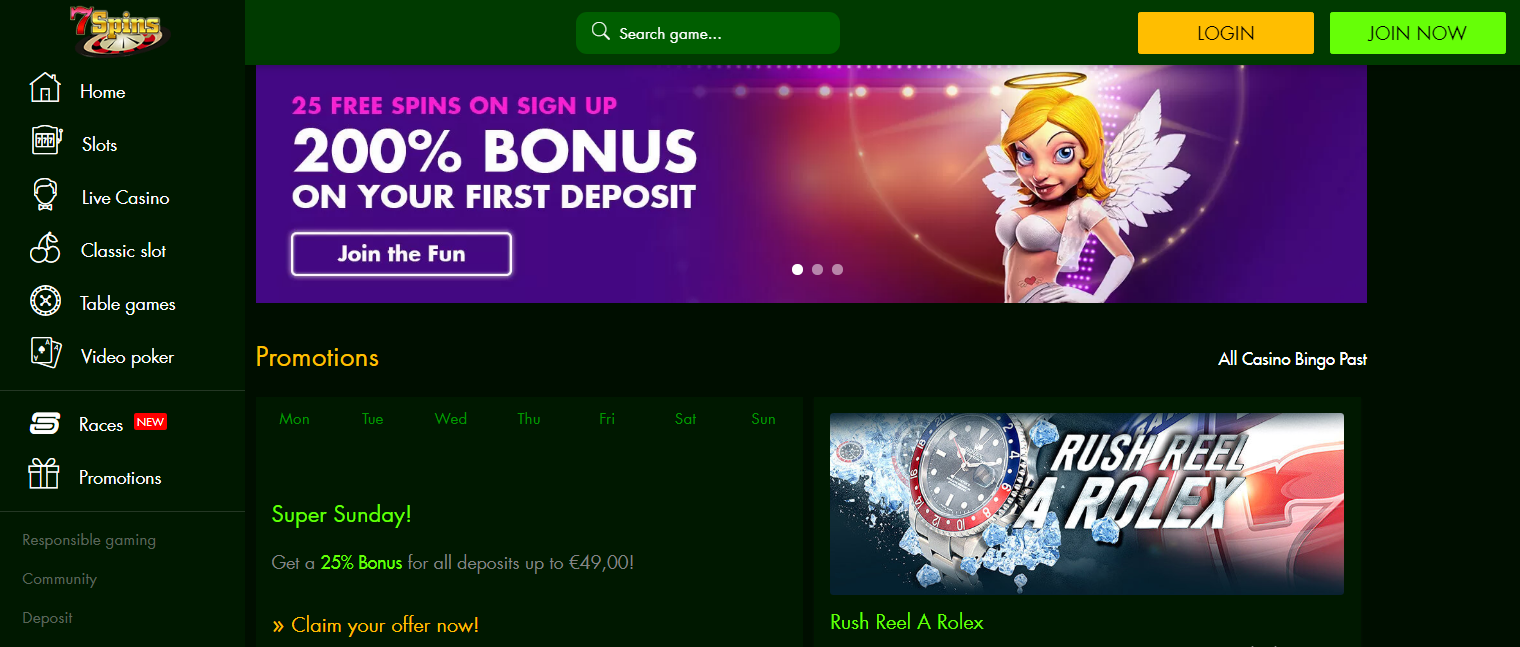Open the Promotions gift box icon

pyautogui.click(x=44, y=474)
